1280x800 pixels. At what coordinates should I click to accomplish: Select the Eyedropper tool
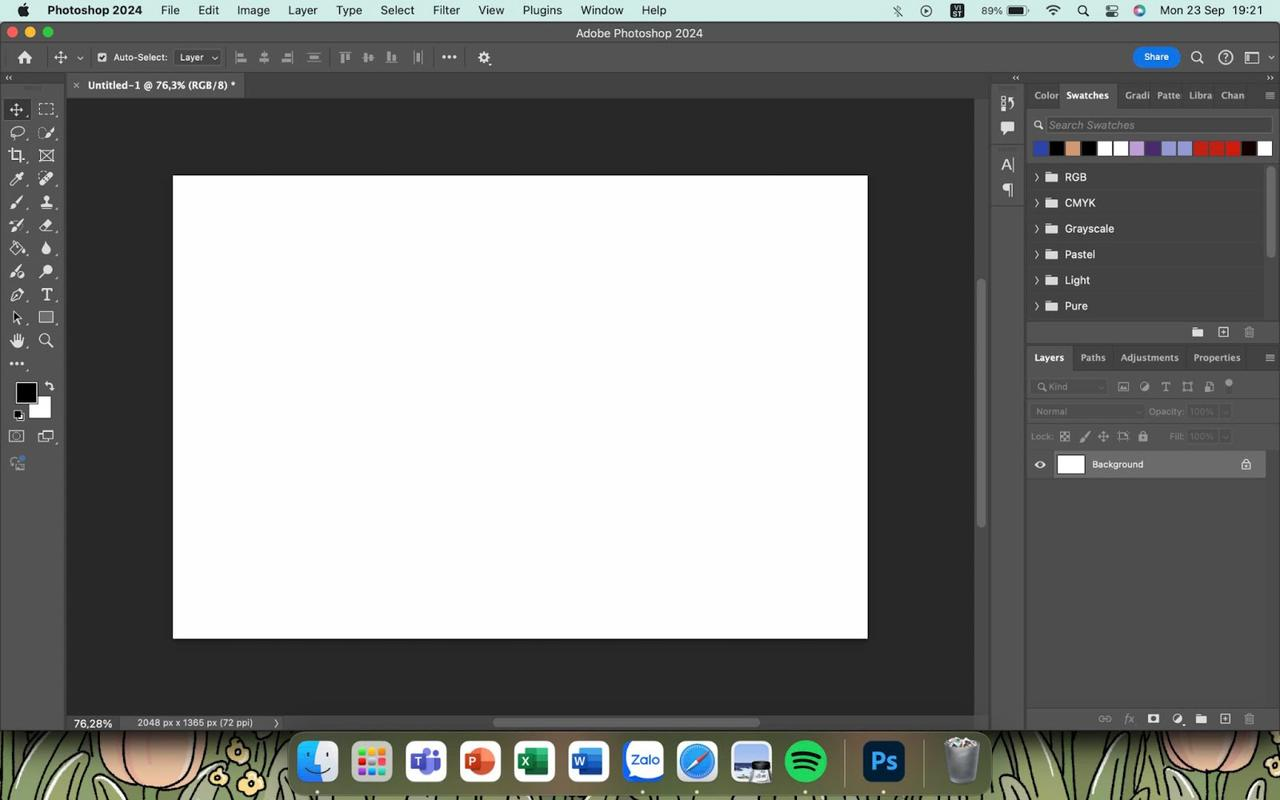[17, 179]
